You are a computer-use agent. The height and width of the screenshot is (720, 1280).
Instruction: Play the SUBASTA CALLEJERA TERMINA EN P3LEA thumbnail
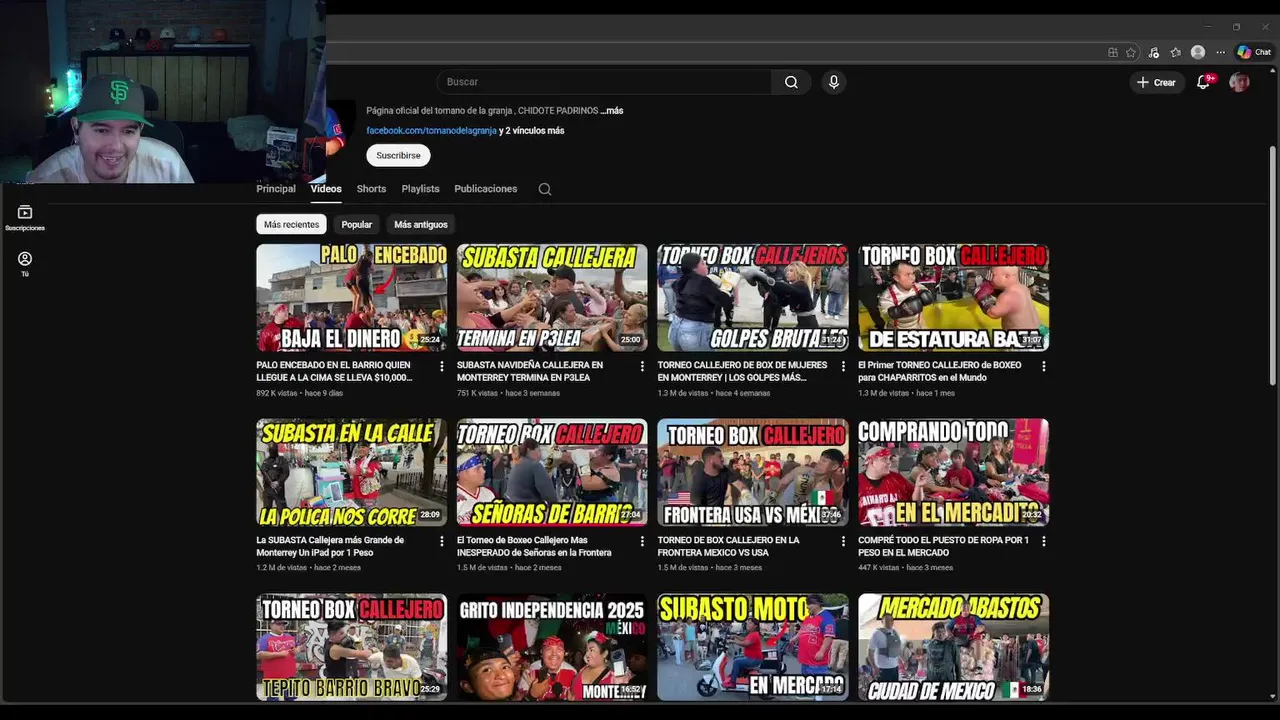(552, 298)
